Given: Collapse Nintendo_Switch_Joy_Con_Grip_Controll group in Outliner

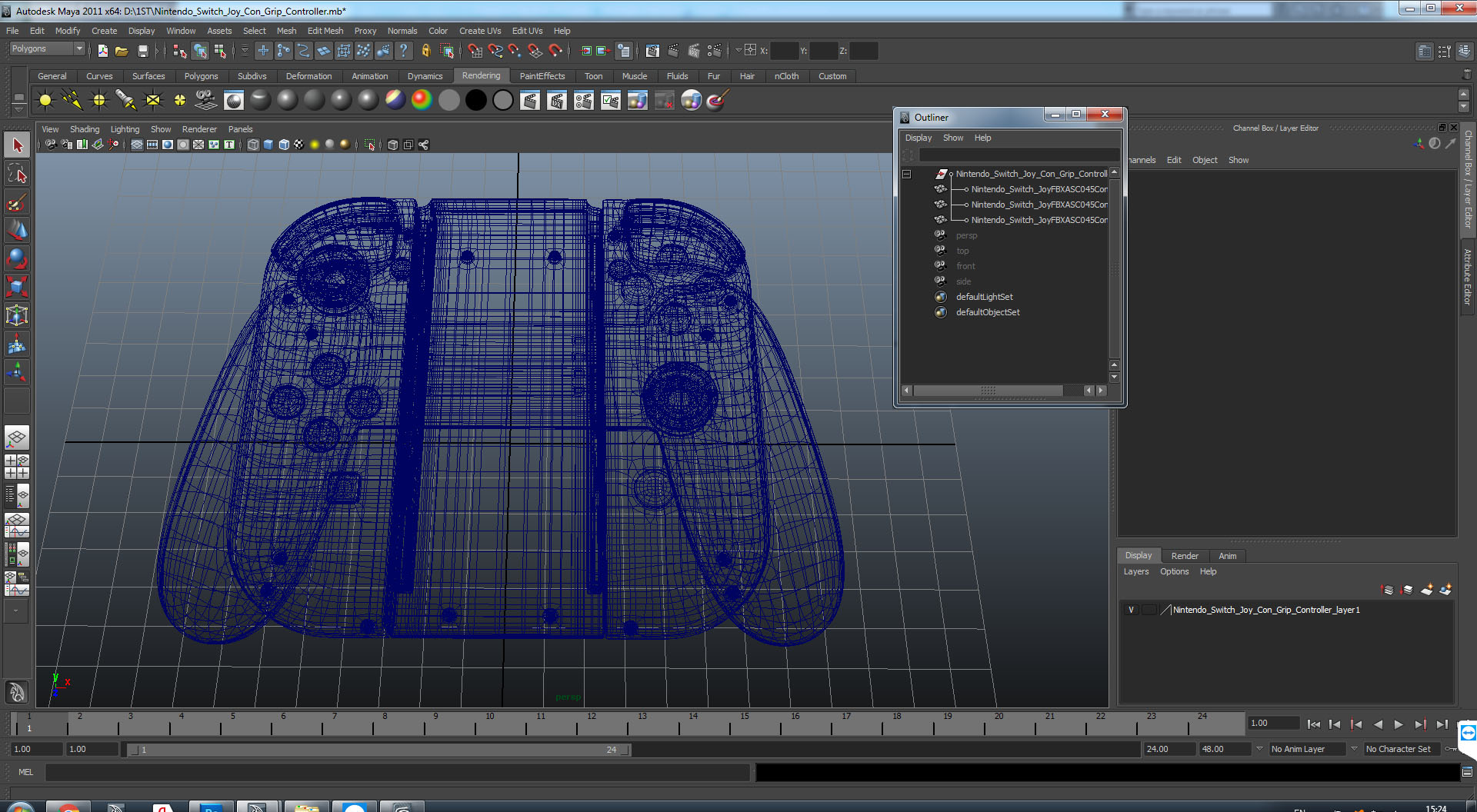Looking at the screenshot, I should [907, 174].
